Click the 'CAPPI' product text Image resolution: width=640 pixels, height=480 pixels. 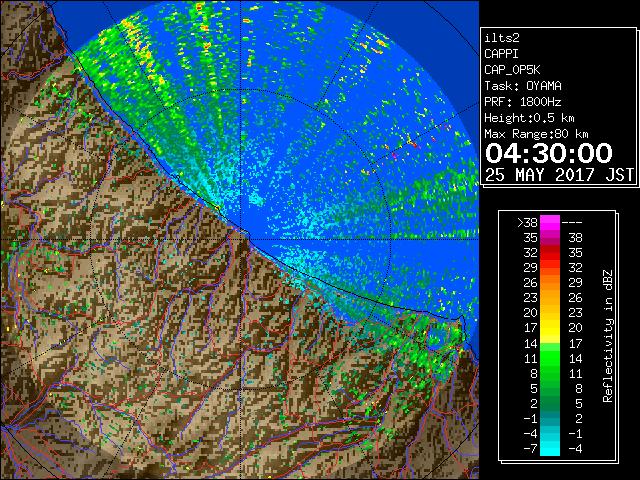[x=501, y=54]
